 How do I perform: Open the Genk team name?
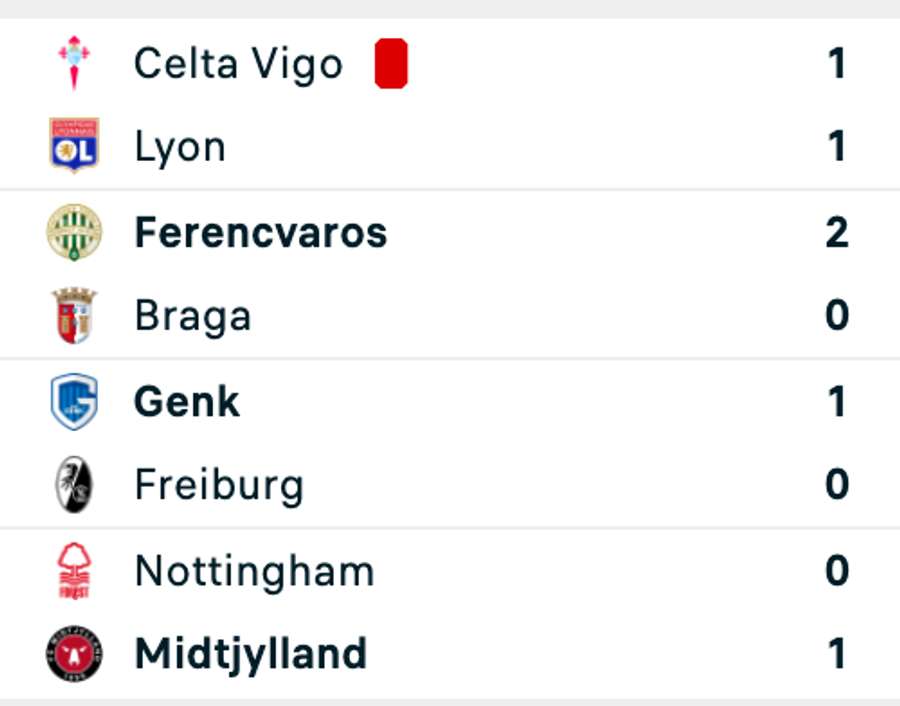[187, 402]
